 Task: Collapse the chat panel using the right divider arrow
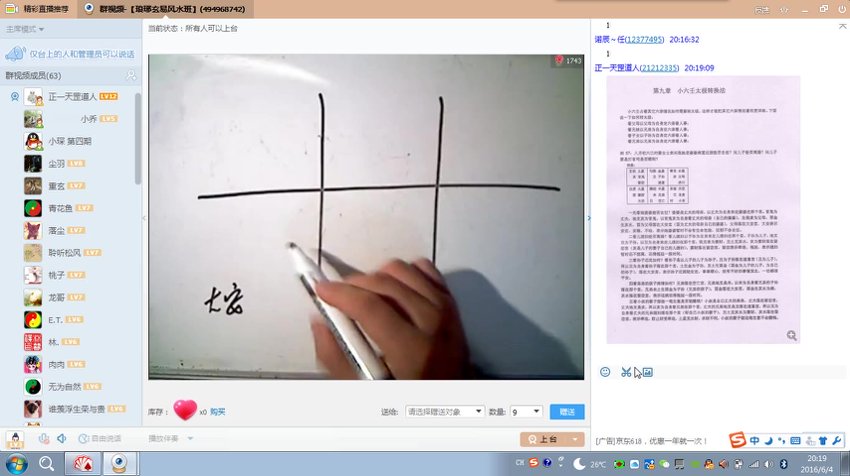click(589, 218)
